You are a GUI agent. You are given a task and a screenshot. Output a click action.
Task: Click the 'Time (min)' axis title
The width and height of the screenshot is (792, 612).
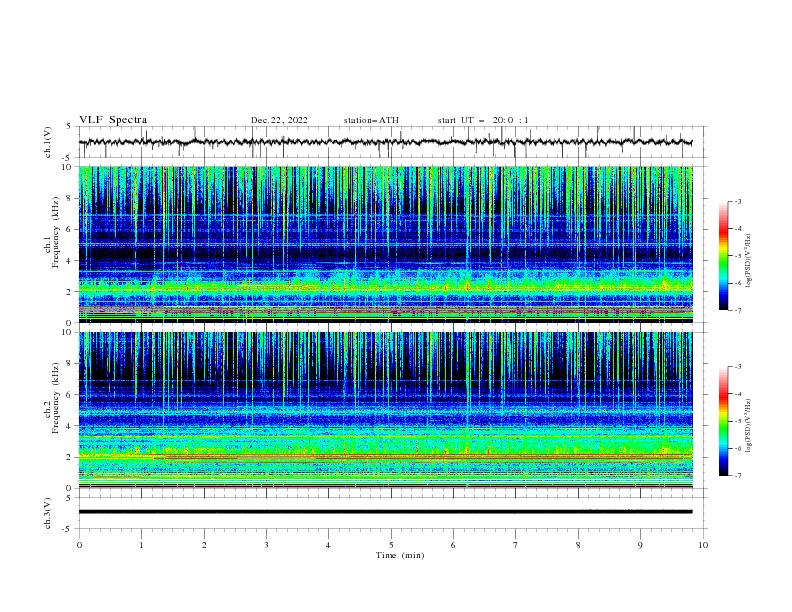(400, 555)
